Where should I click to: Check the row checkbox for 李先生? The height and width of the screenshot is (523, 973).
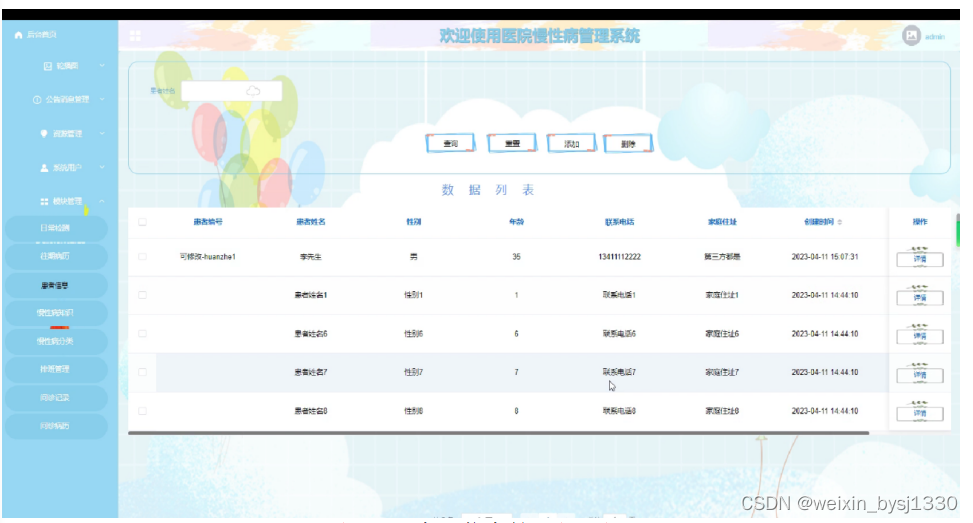pyautogui.click(x=143, y=257)
